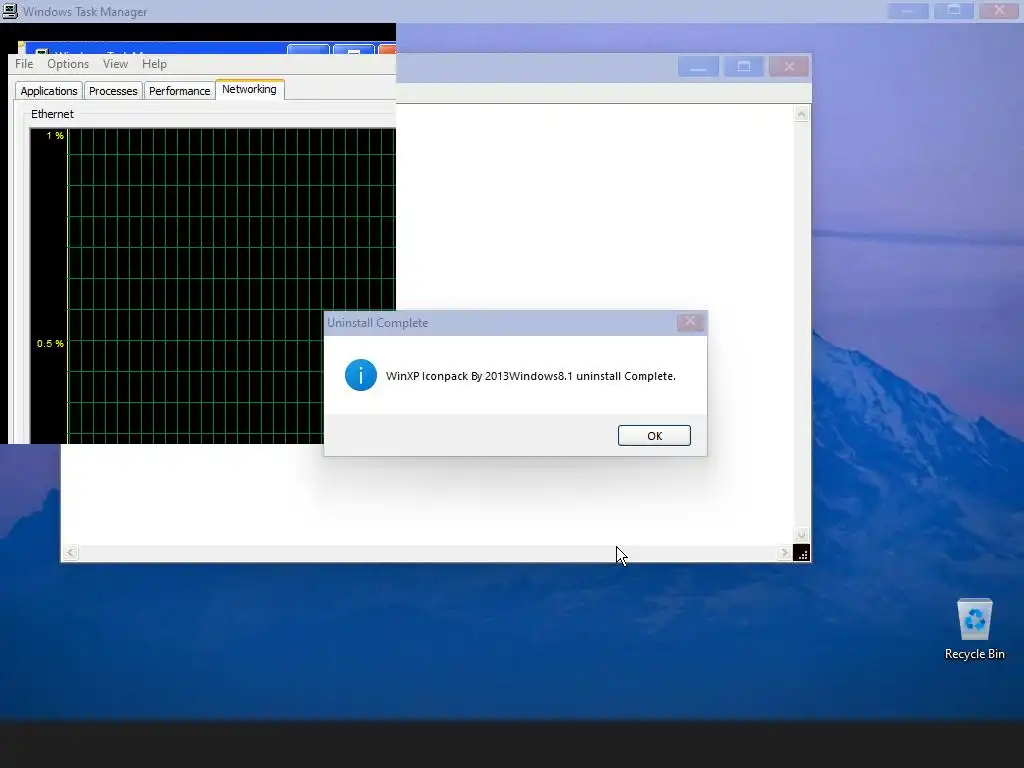The width and height of the screenshot is (1024, 768).
Task: Close the outer Windows Task Manager window
Action: [x=999, y=10]
